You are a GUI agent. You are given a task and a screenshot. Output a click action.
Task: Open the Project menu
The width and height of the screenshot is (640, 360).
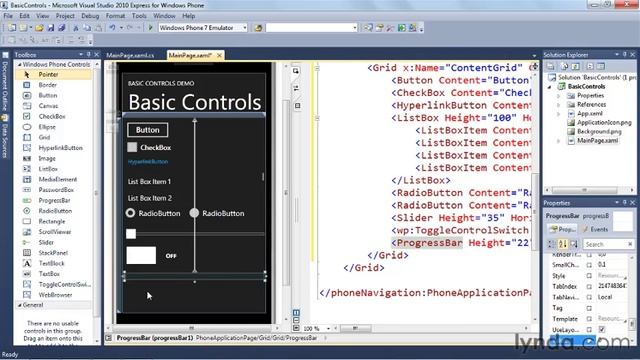65,16
